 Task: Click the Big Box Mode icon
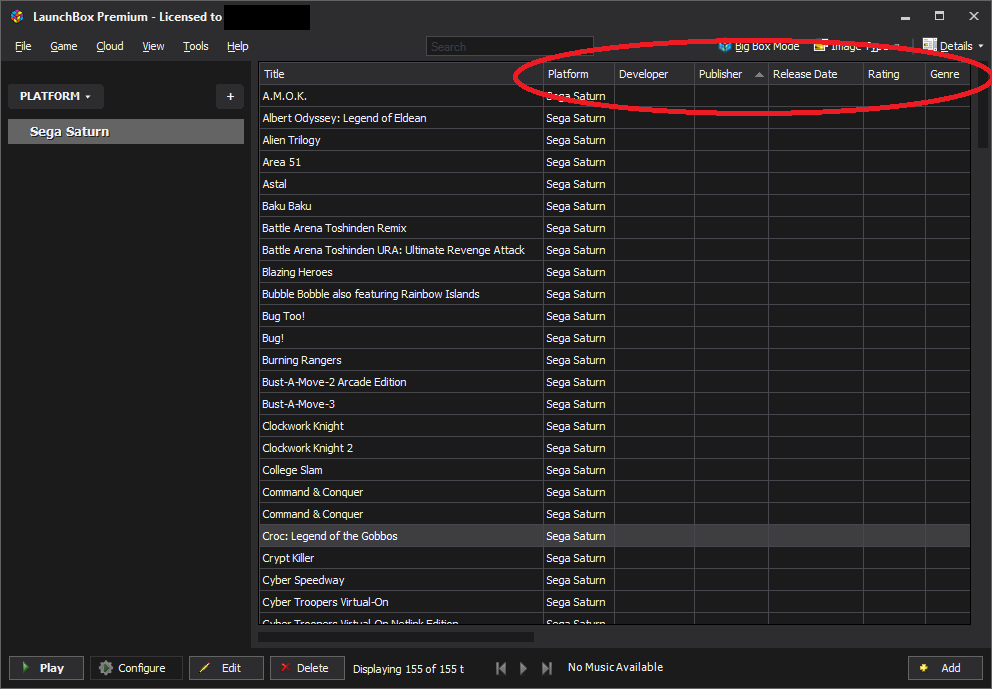click(x=725, y=46)
